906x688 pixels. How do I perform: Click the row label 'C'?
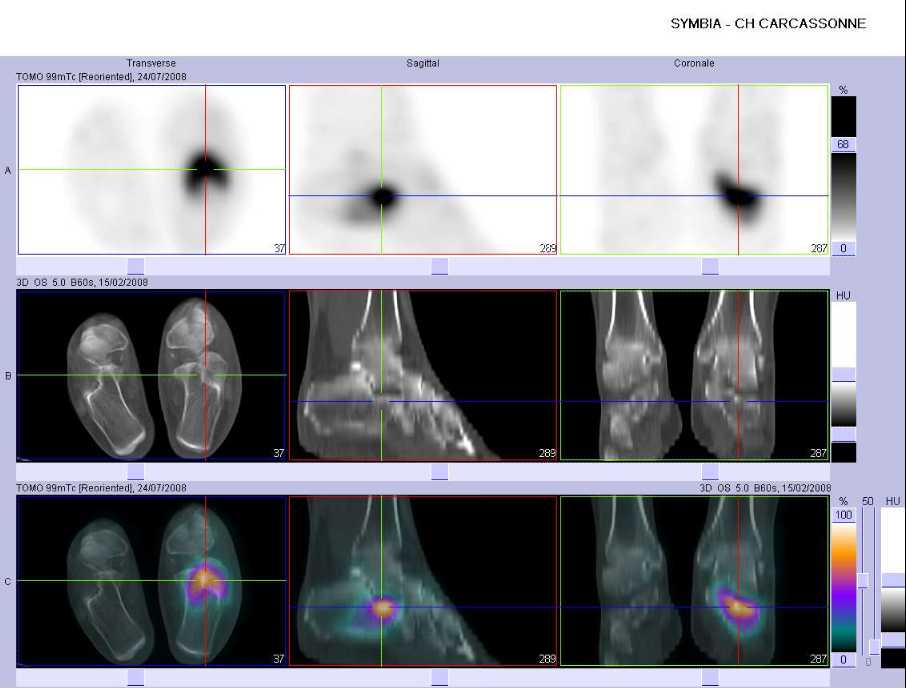(8, 582)
